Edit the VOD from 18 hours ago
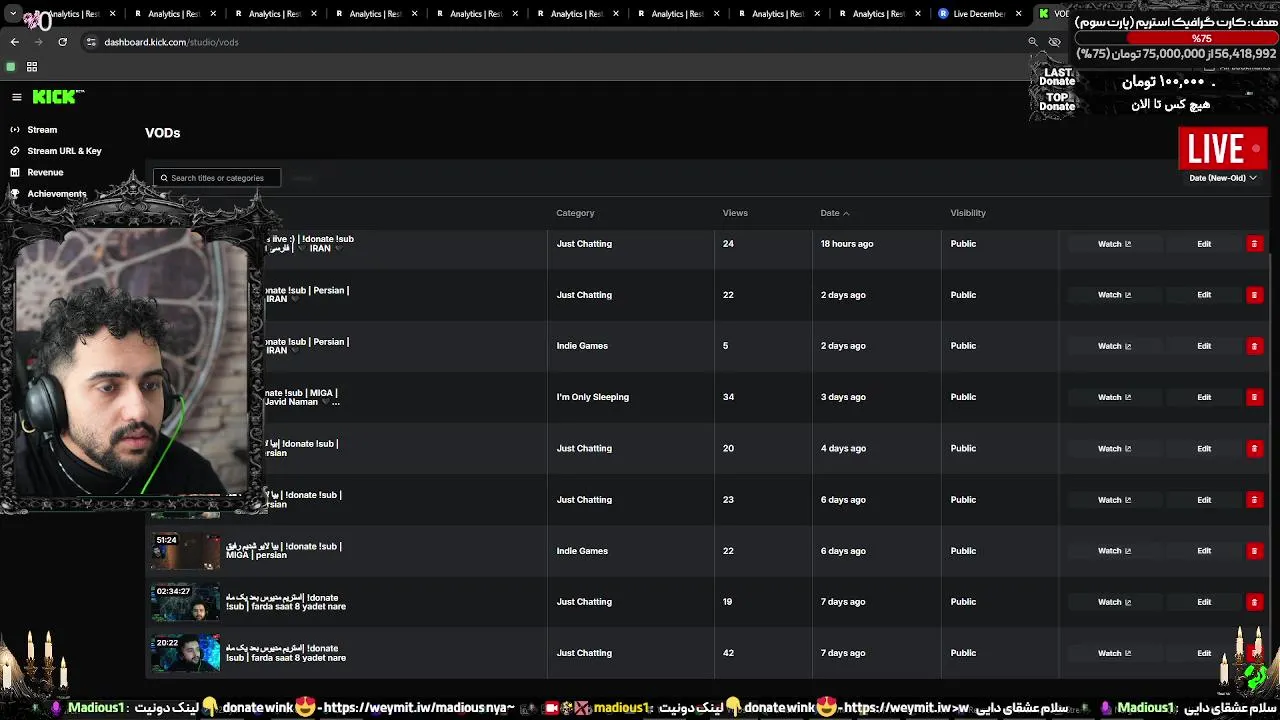The width and height of the screenshot is (1280, 720). pyautogui.click(x=1204, y=244)
